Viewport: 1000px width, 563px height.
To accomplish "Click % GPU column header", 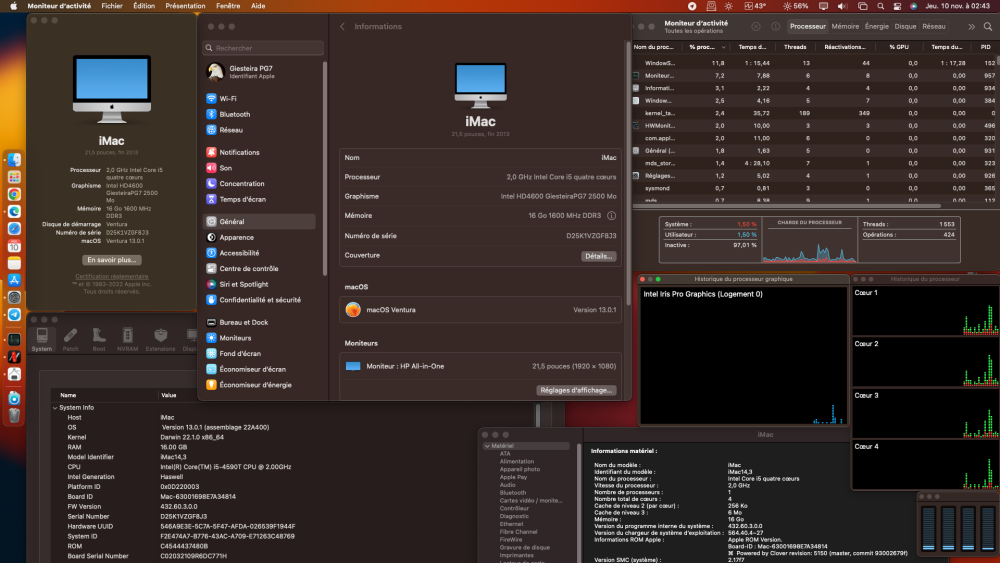I will tap(899, 47).
